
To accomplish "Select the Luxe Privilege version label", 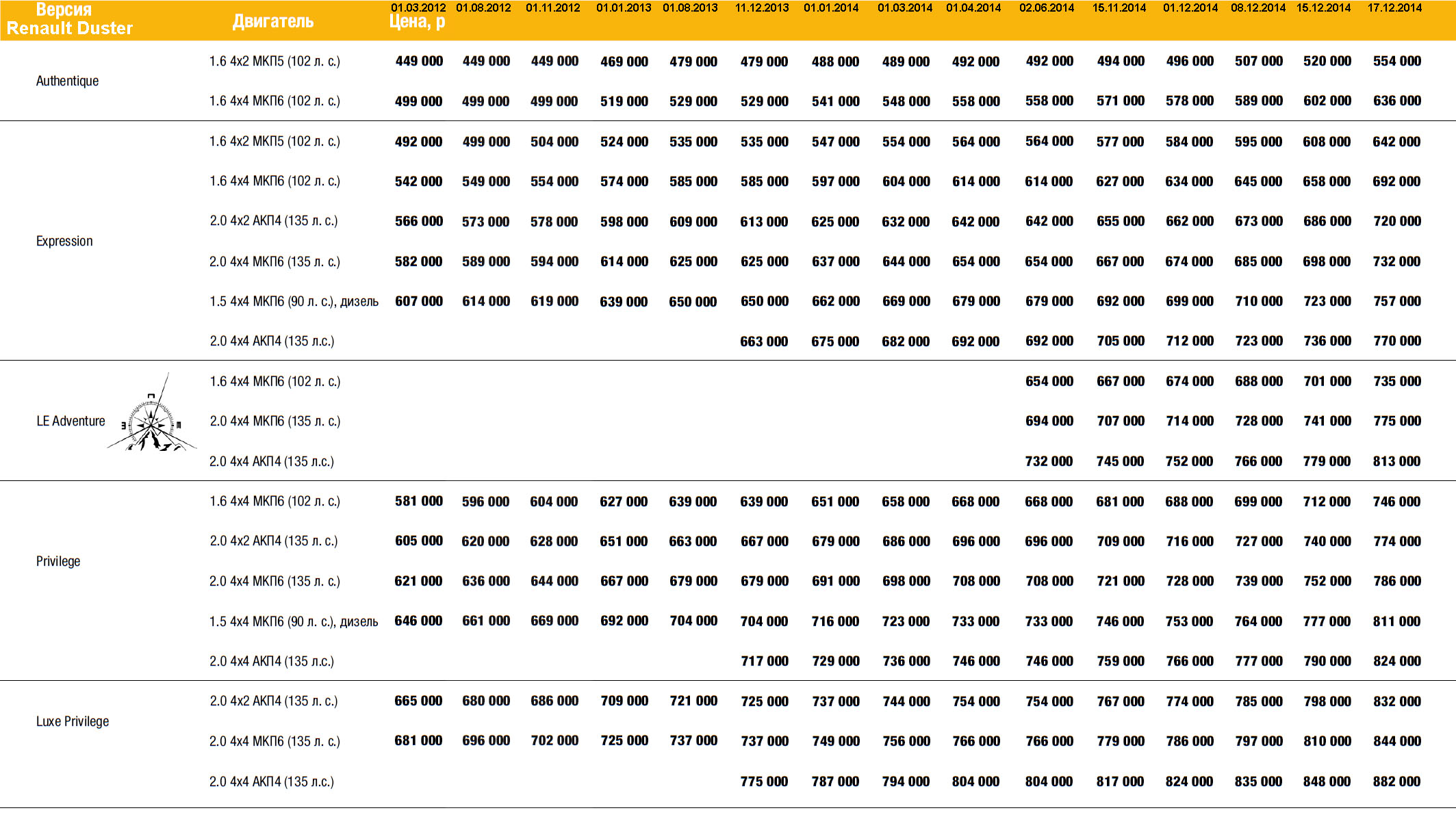I will click(73, 721).
